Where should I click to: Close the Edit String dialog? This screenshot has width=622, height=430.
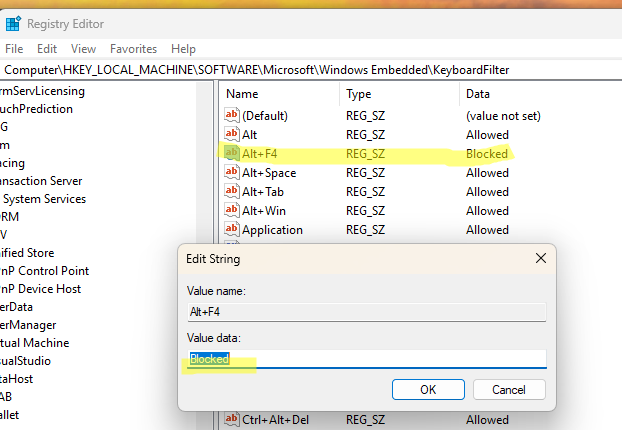541,259
